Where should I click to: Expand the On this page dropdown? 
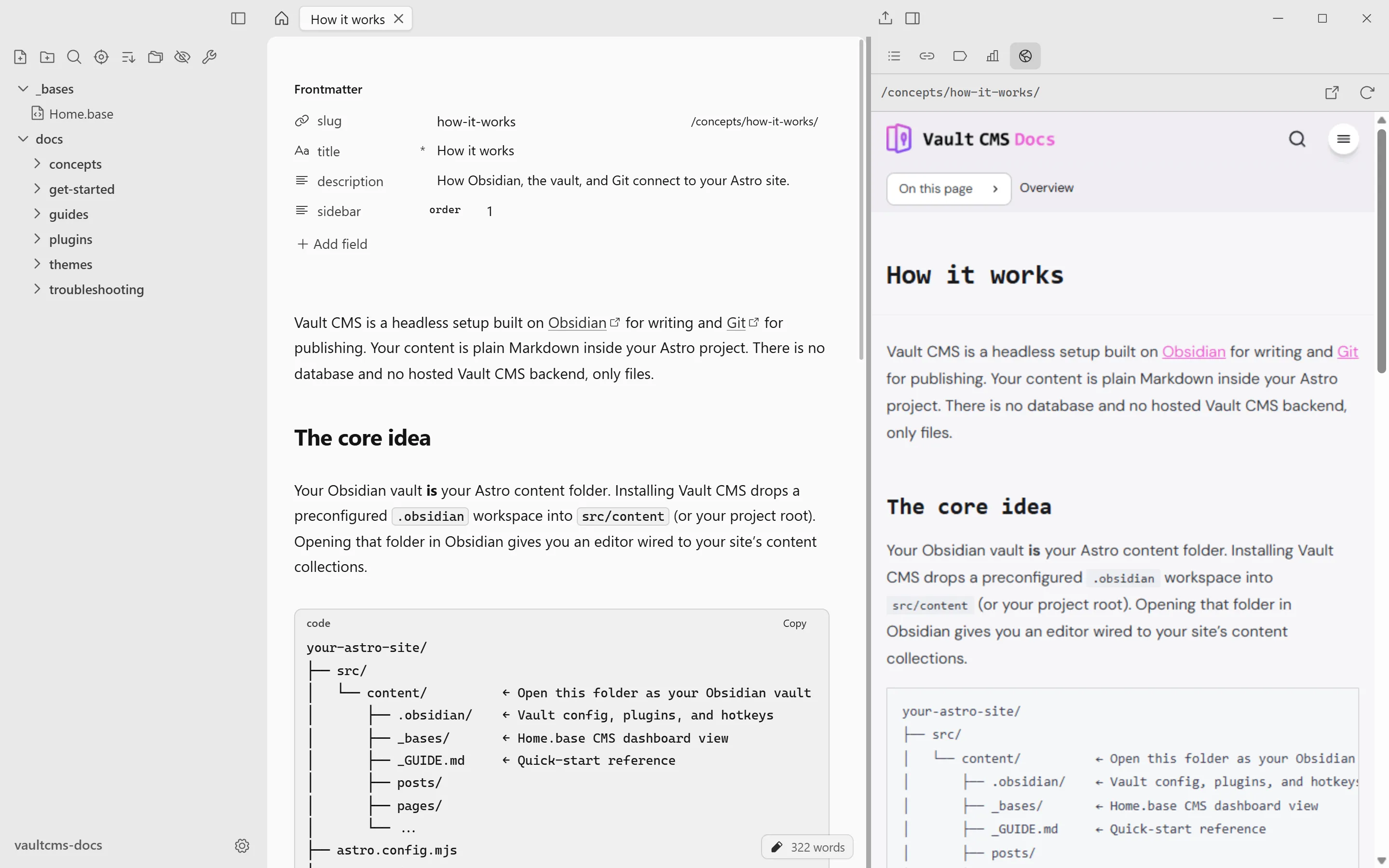pos(949,188)
